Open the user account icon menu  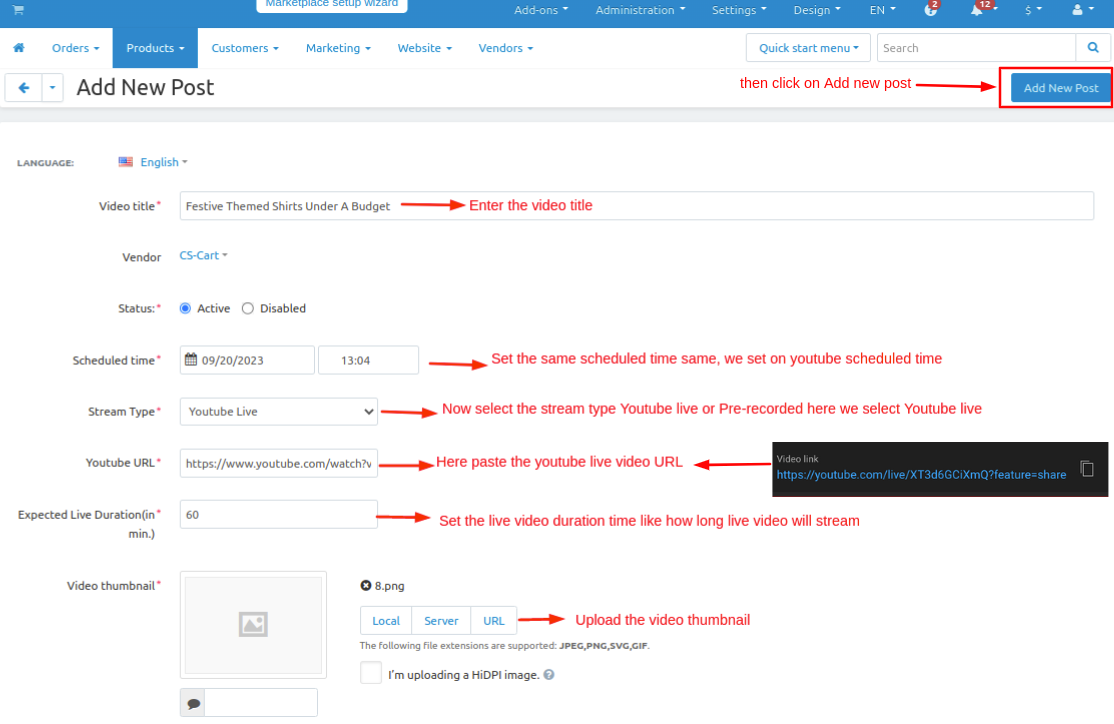point(1077,10)
